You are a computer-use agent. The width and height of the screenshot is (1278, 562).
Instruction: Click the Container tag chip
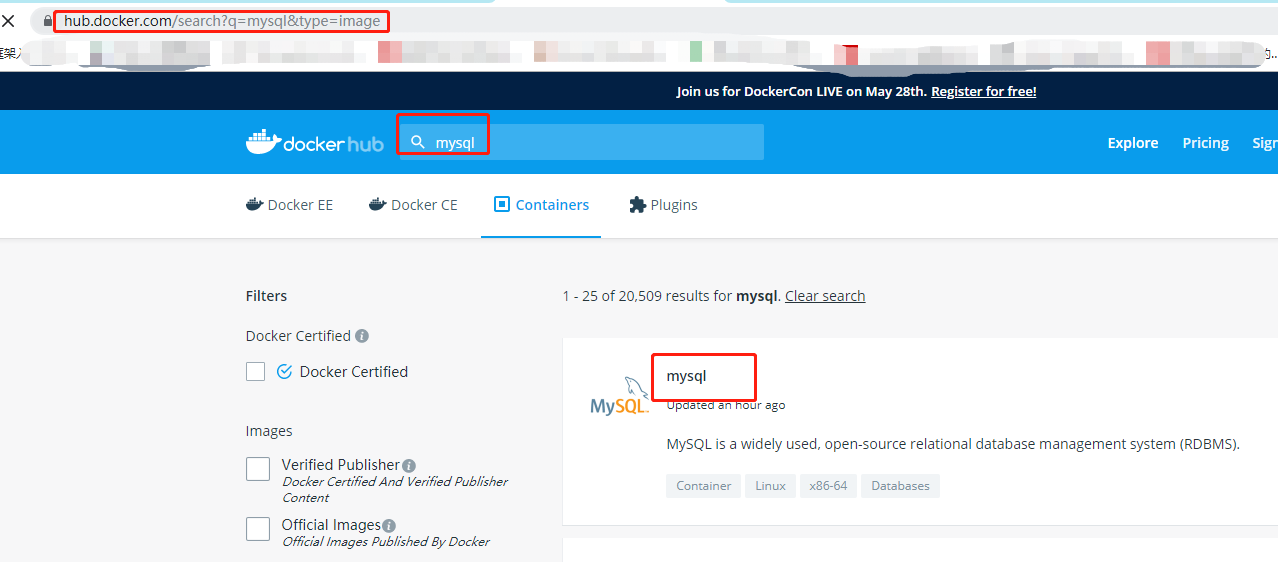(x=704, y=486)
